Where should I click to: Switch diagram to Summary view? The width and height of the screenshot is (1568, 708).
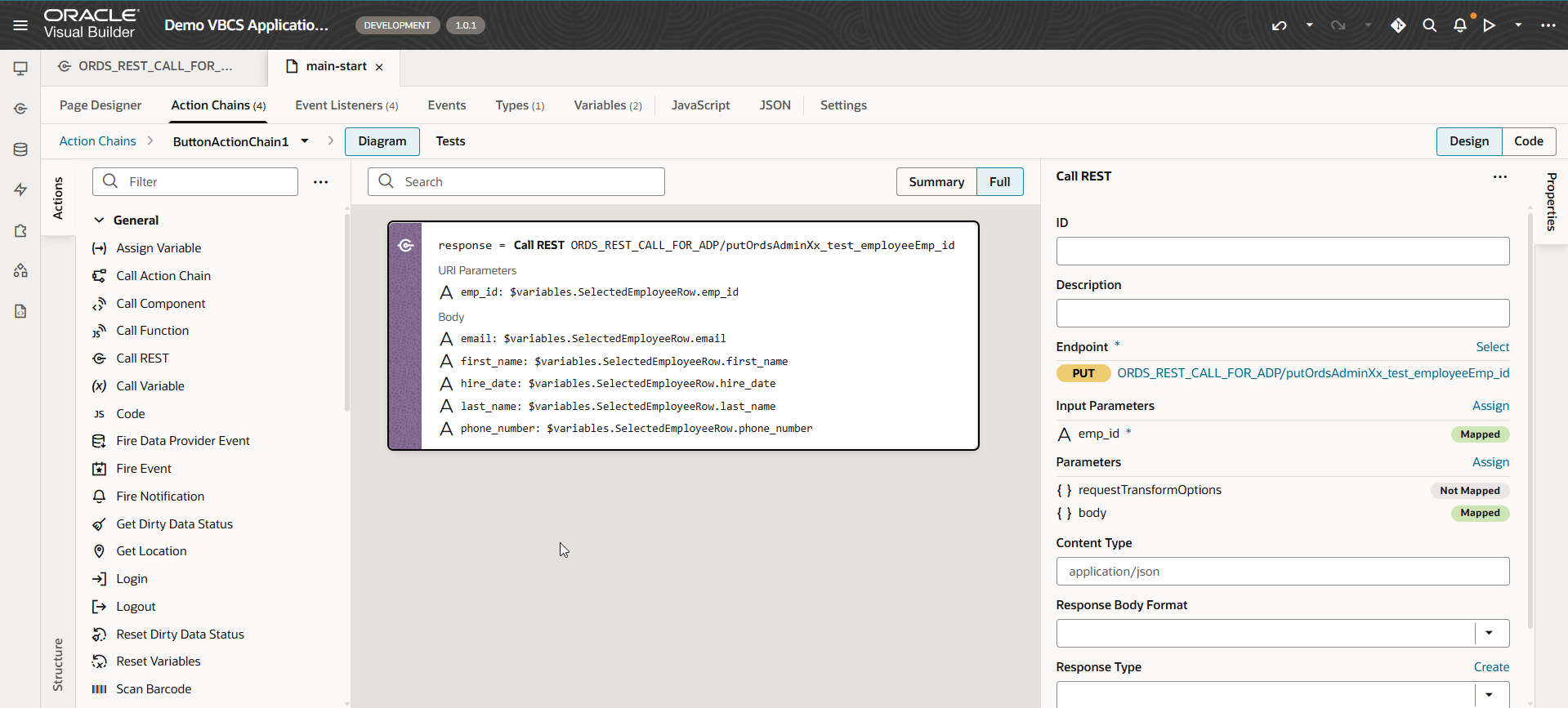tap(936, 182)
